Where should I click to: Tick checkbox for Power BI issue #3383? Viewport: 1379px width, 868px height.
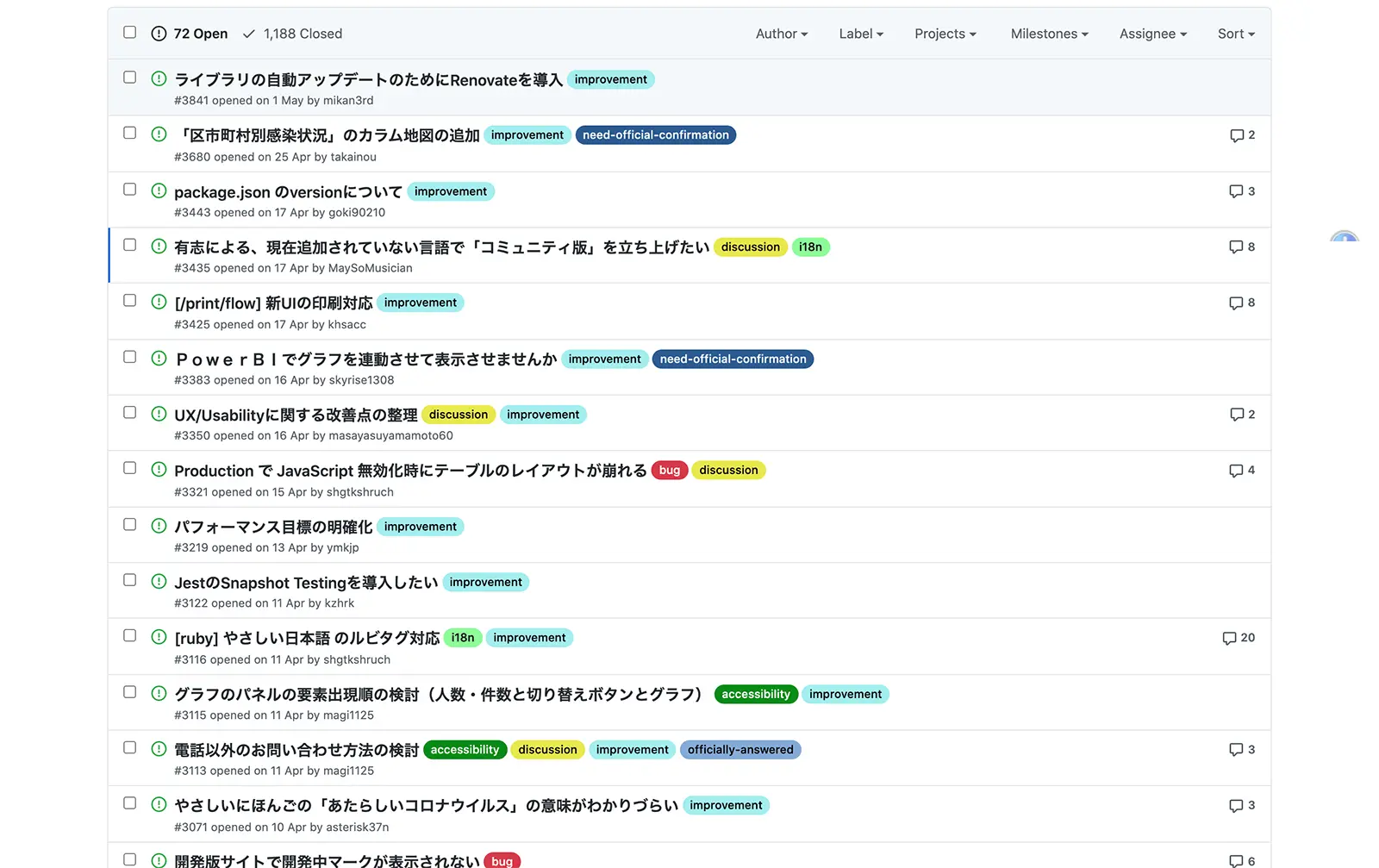click(129, 357)
